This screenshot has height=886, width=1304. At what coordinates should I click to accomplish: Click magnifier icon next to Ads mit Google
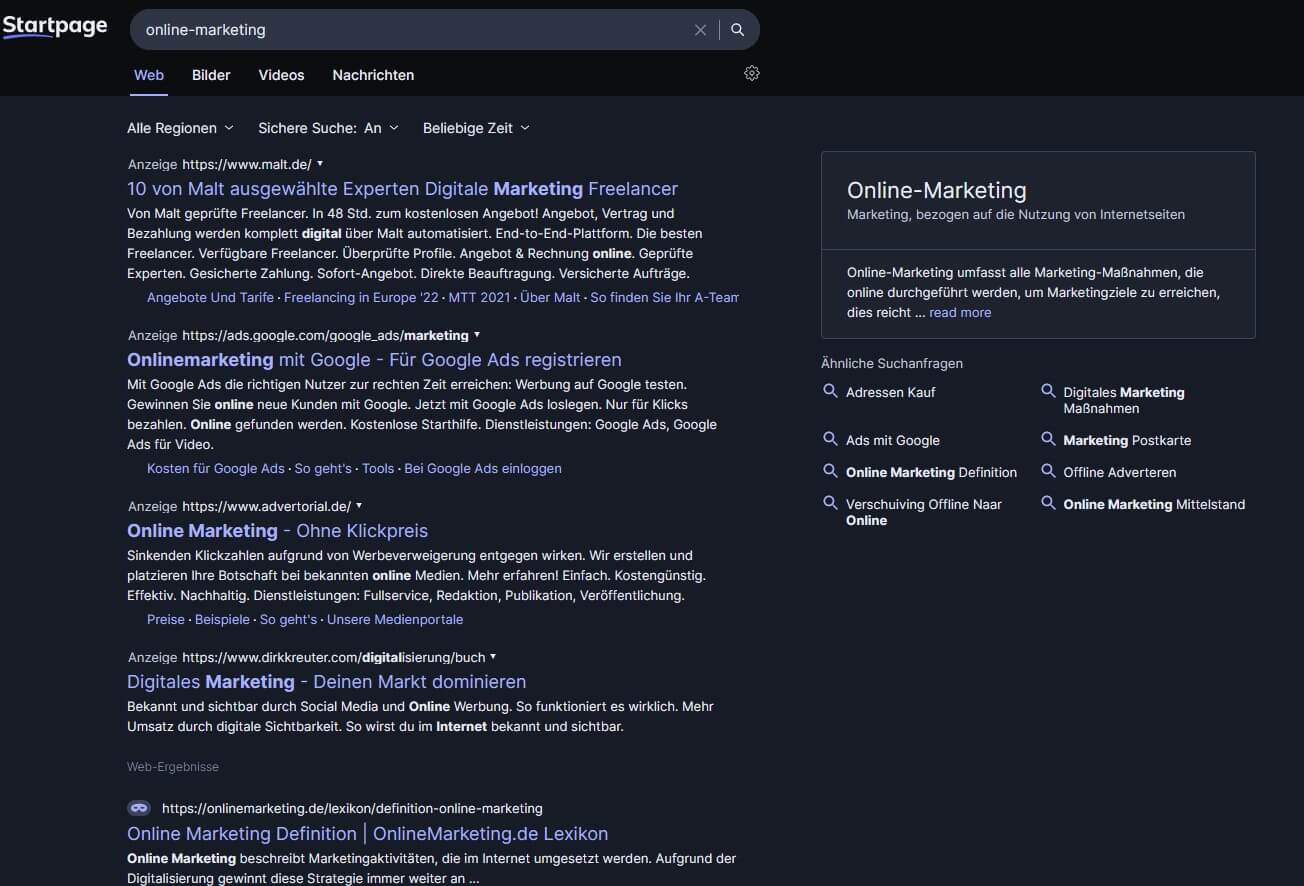[x=830, y=439]
